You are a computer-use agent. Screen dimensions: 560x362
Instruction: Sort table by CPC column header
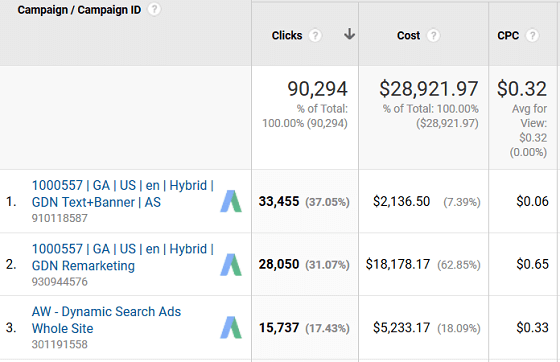(508, 35)
